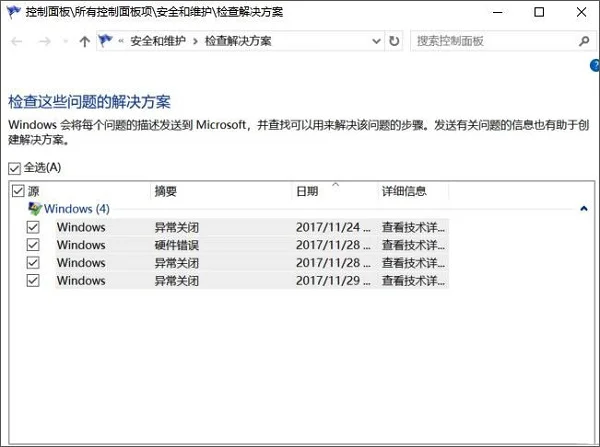The height and width of the screenshot is (447, 600).
Task: Refresh the current control panel page
Action: click(x=394, y=41)
